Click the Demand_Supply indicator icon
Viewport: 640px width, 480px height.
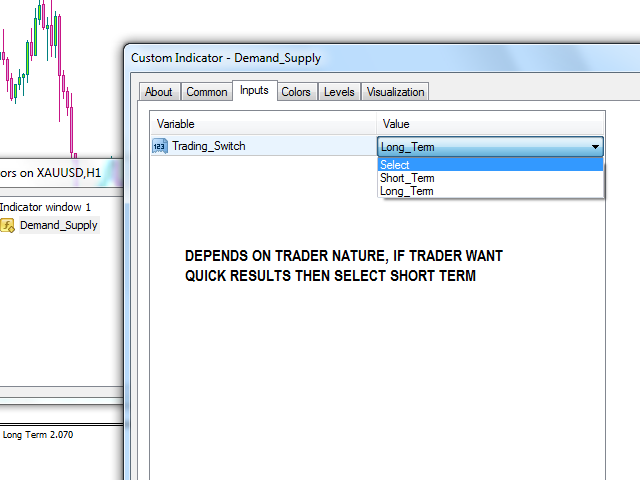click(x=7, y=225)
